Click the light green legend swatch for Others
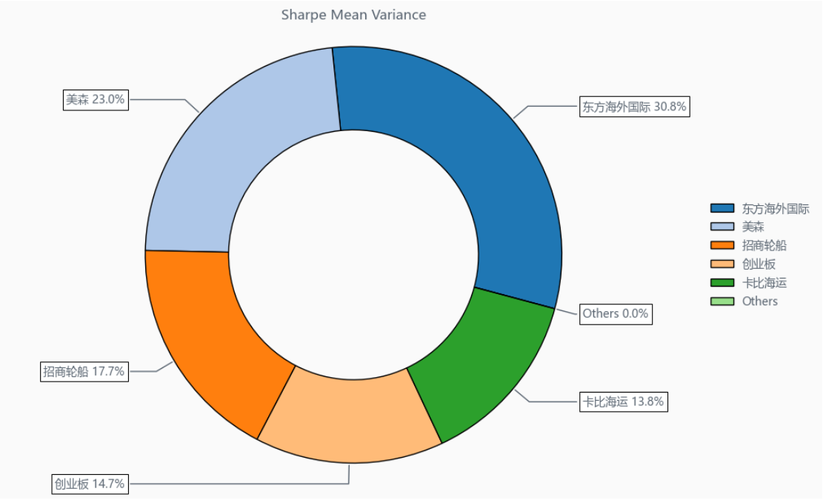The width and height of the screenshot is (823, 500). [722, 301]
